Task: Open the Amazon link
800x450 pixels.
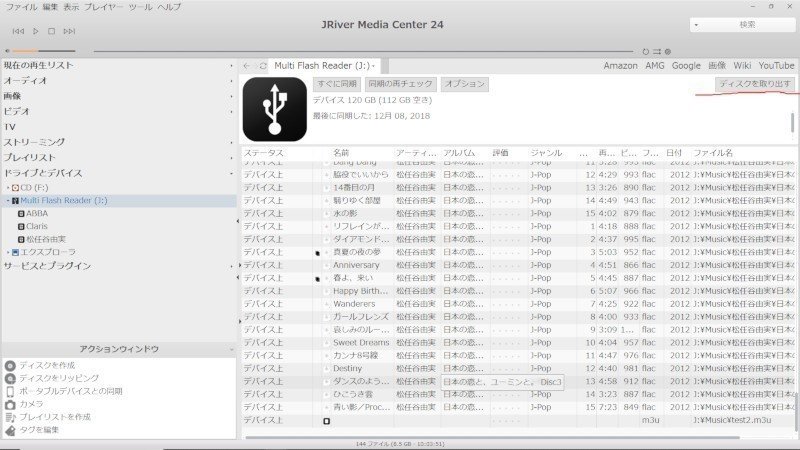Action: (x=620, y=66)
